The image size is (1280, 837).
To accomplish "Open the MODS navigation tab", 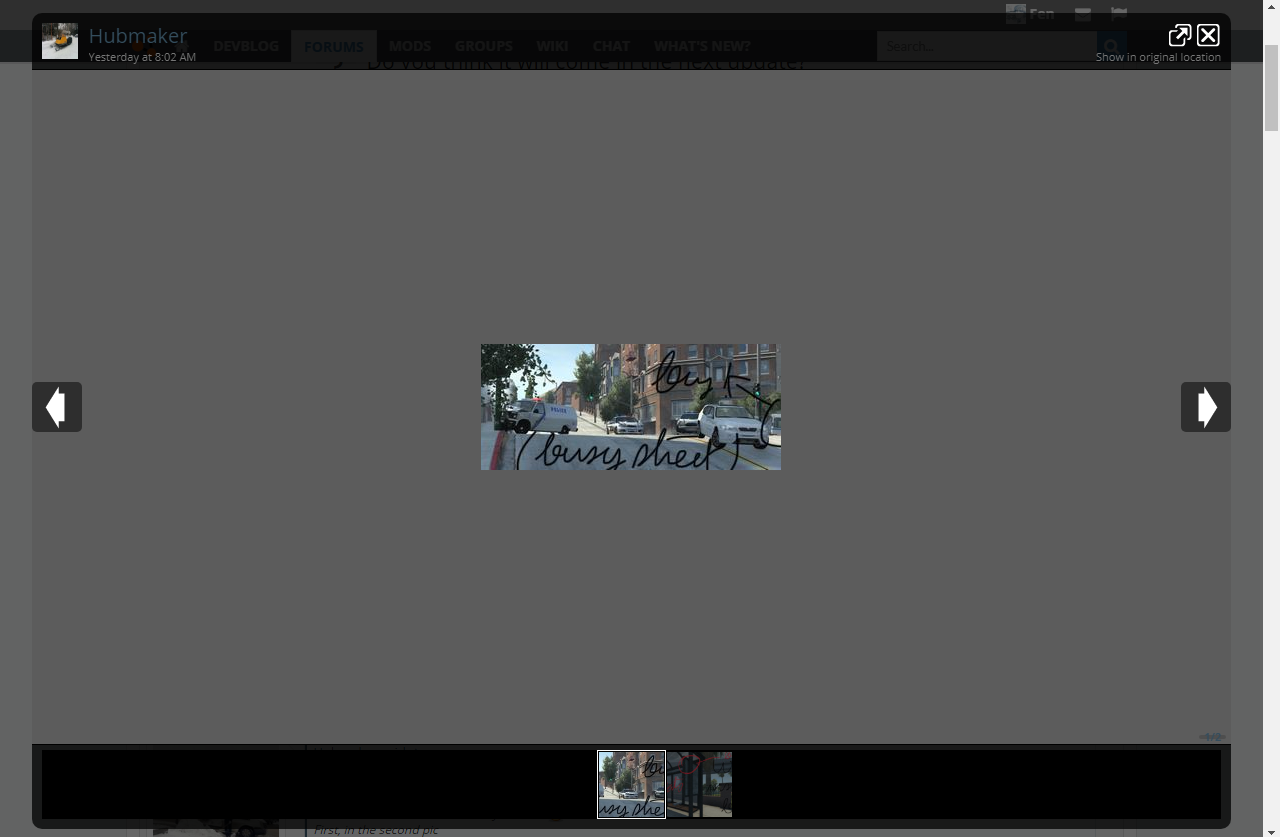I will click(410, 46).
